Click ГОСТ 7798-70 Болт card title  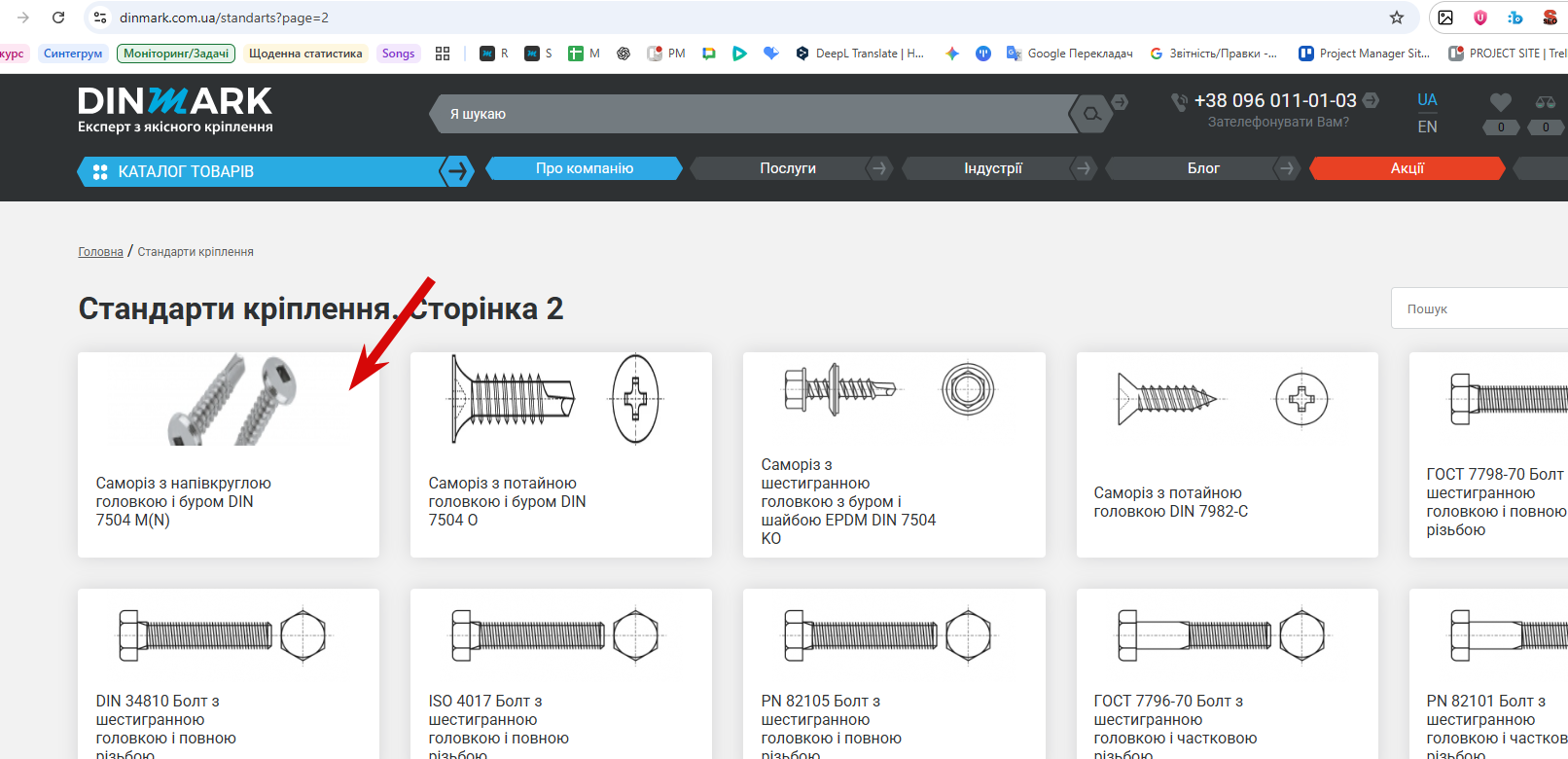pos(1497,502)
